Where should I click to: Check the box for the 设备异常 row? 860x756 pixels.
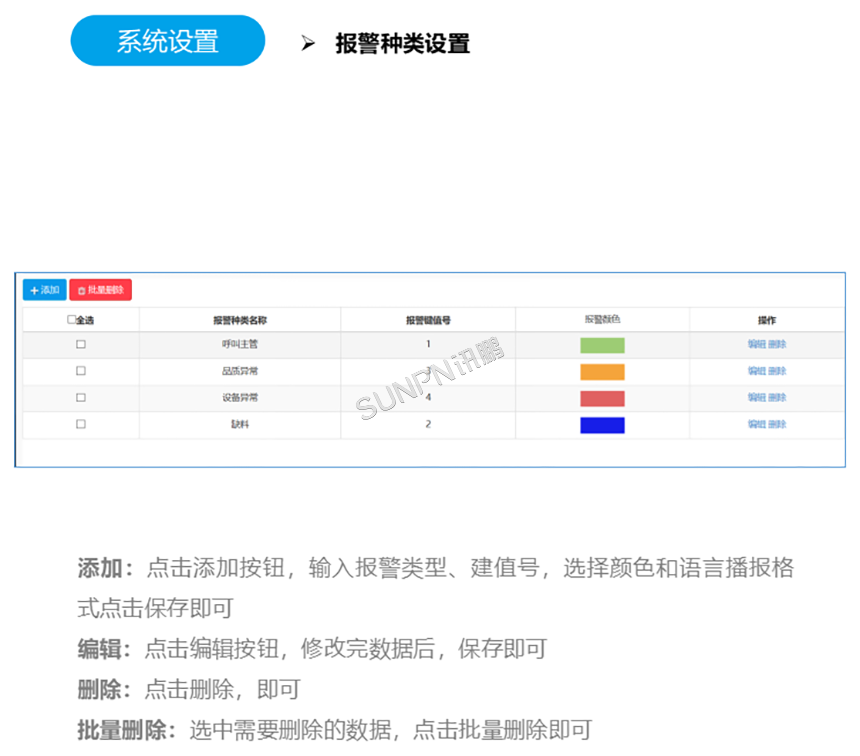pyautogui.click(x=81, y=397)
